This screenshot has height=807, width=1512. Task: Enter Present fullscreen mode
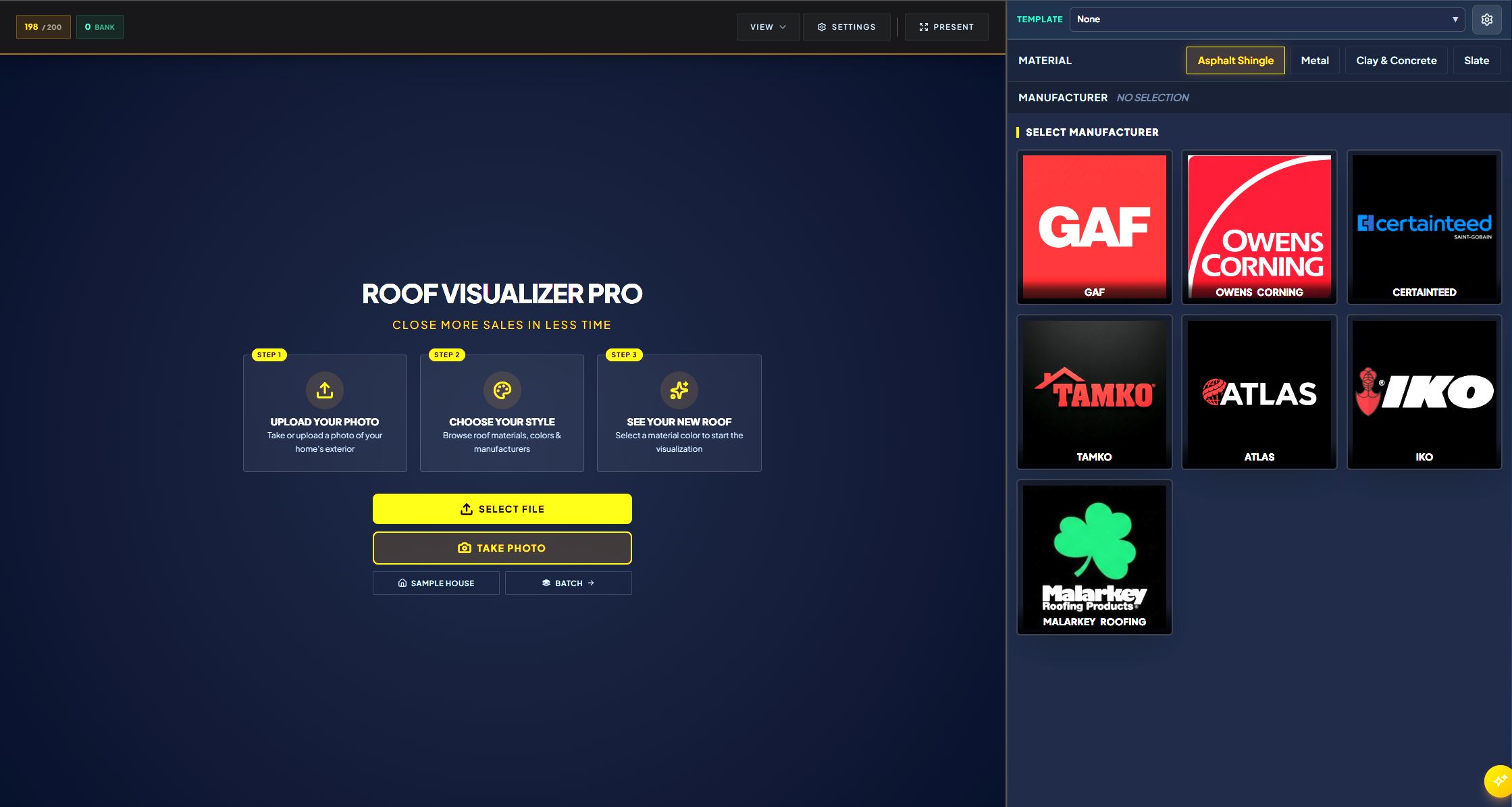(x=947, y=27)
